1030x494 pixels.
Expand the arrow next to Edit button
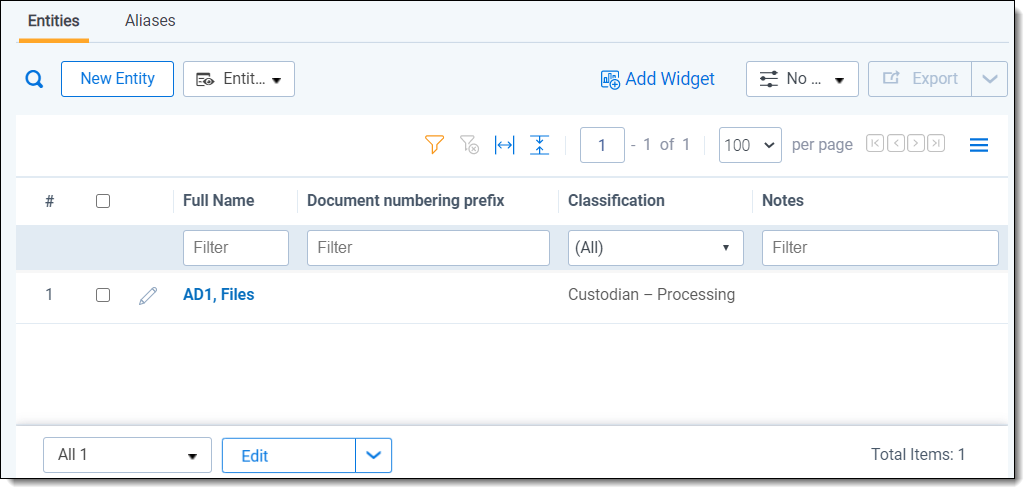pyautogui.click(x=374, y=455)
